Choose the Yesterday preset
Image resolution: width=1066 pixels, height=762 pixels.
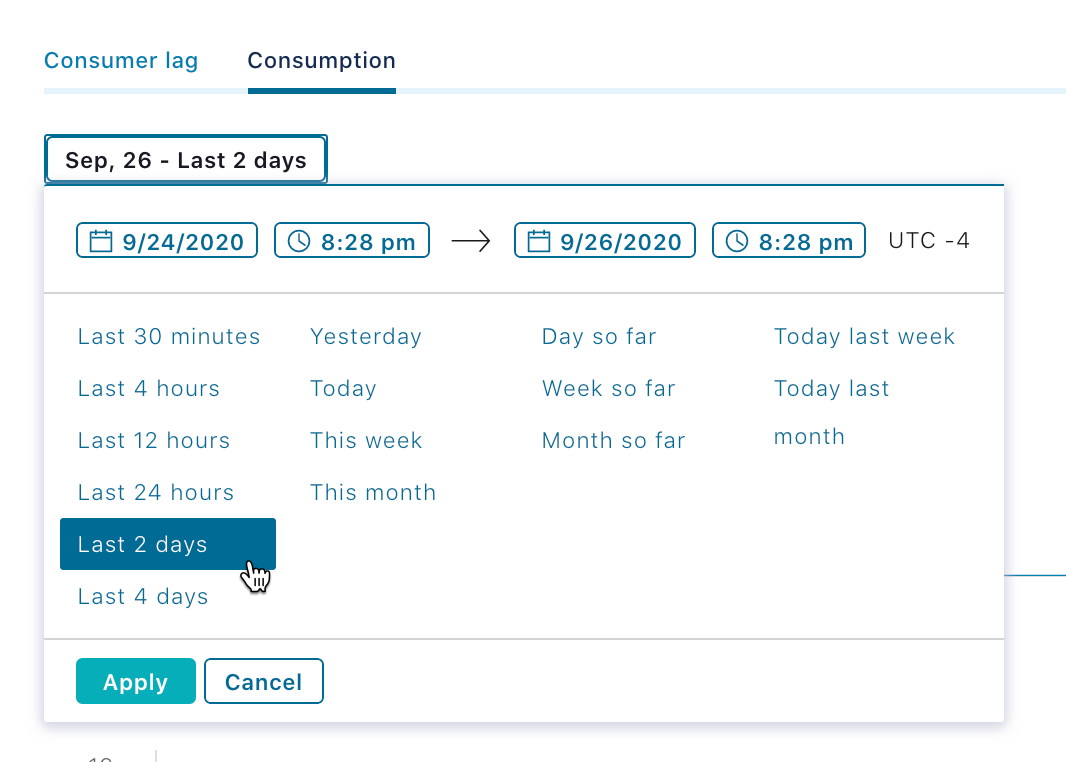point(366,336)
